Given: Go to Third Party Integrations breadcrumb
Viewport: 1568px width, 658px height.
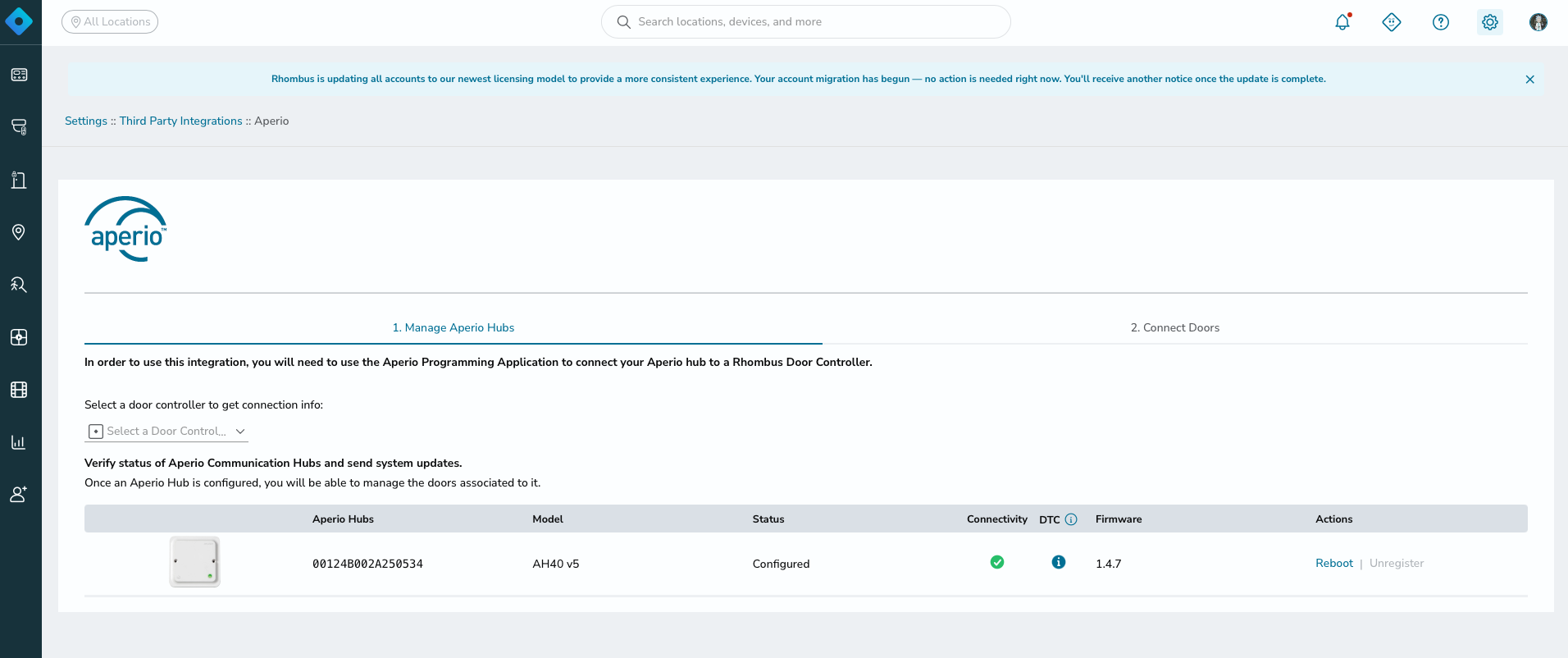Looking at the screenshot, I should coord(180,121).
